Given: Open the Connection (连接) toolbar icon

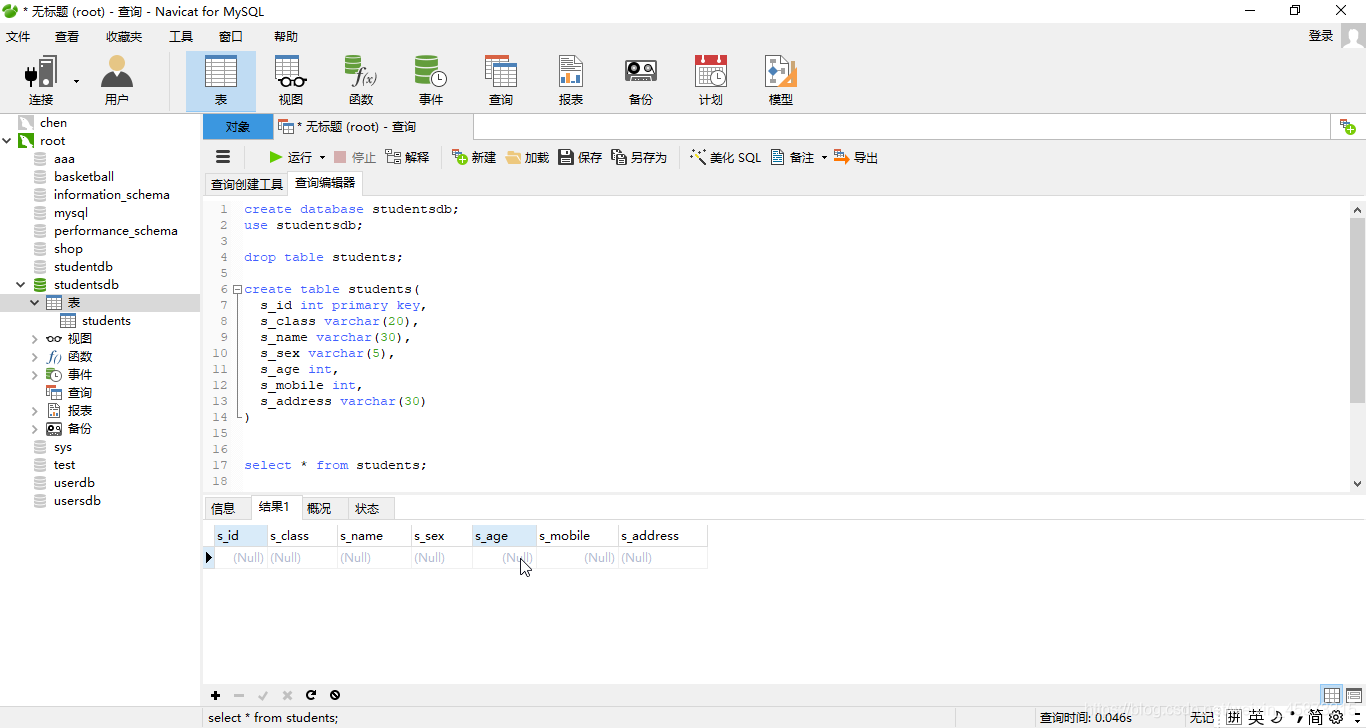Looking at the screenshot, I should [x=41, y=81].
